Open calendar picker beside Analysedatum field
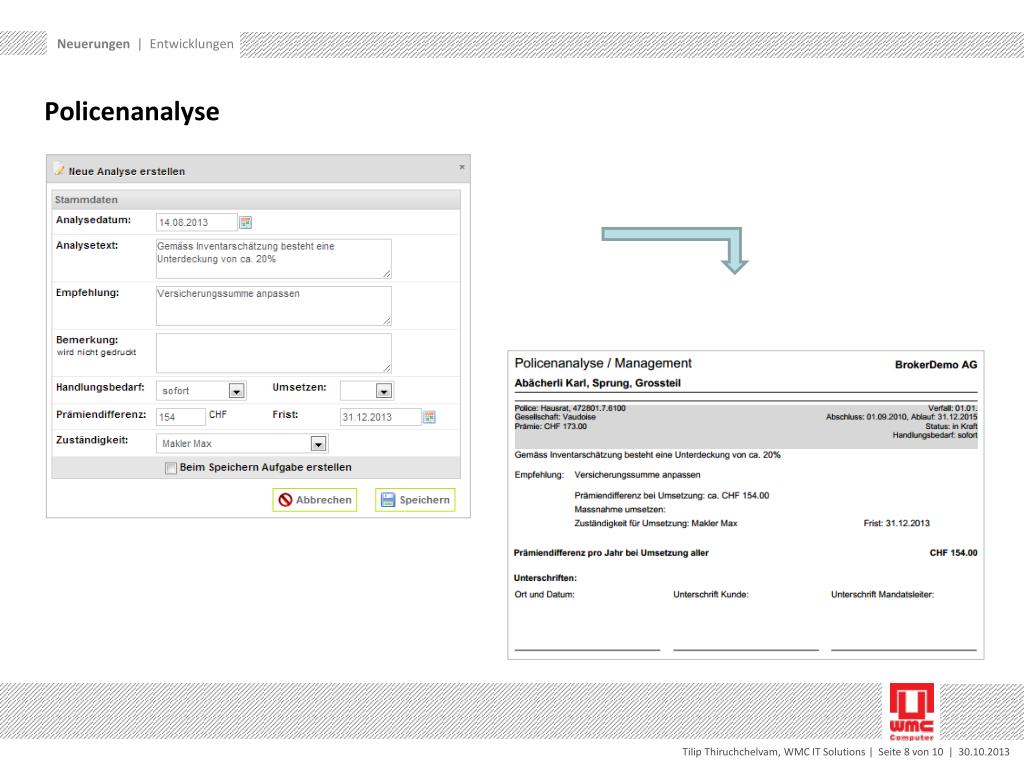 [x=246, y=223]
